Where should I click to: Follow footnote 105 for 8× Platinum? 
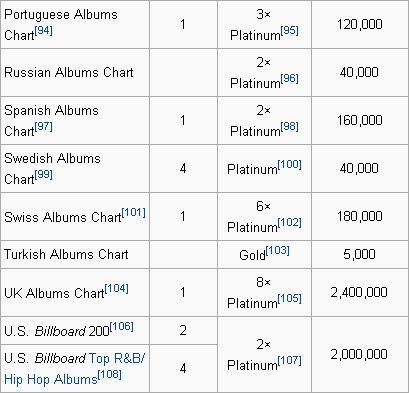(x=290, y=298)
